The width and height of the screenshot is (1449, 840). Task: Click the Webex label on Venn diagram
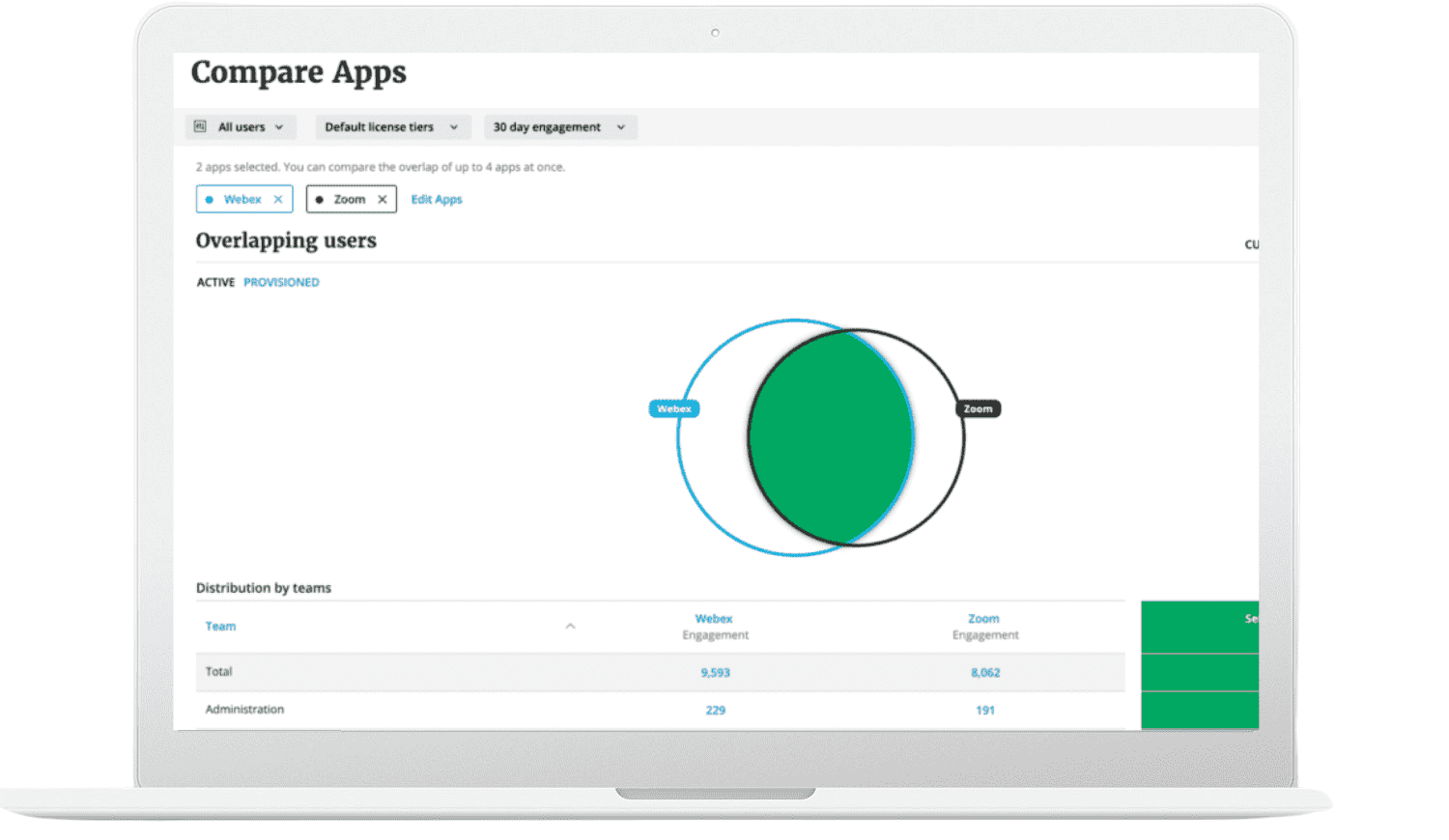[674, 409]
